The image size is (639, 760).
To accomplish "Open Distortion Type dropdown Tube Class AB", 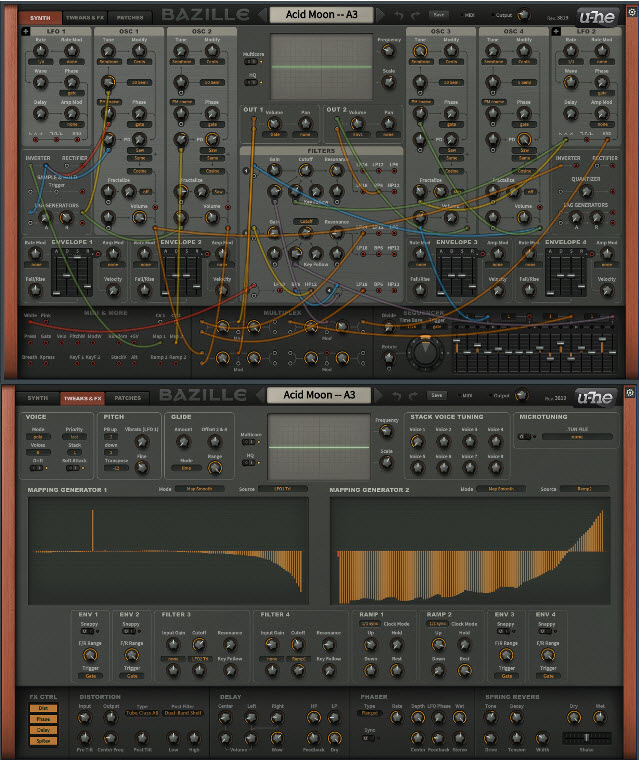I will click(142, 713).
